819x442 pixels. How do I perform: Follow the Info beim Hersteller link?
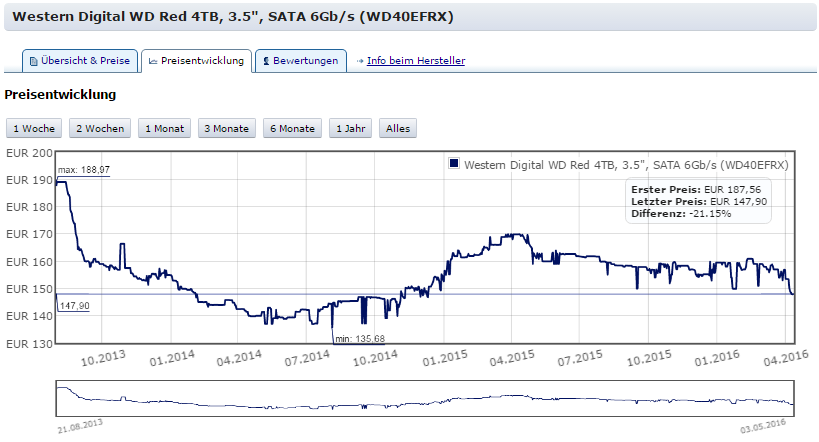[x=416, y=61]
